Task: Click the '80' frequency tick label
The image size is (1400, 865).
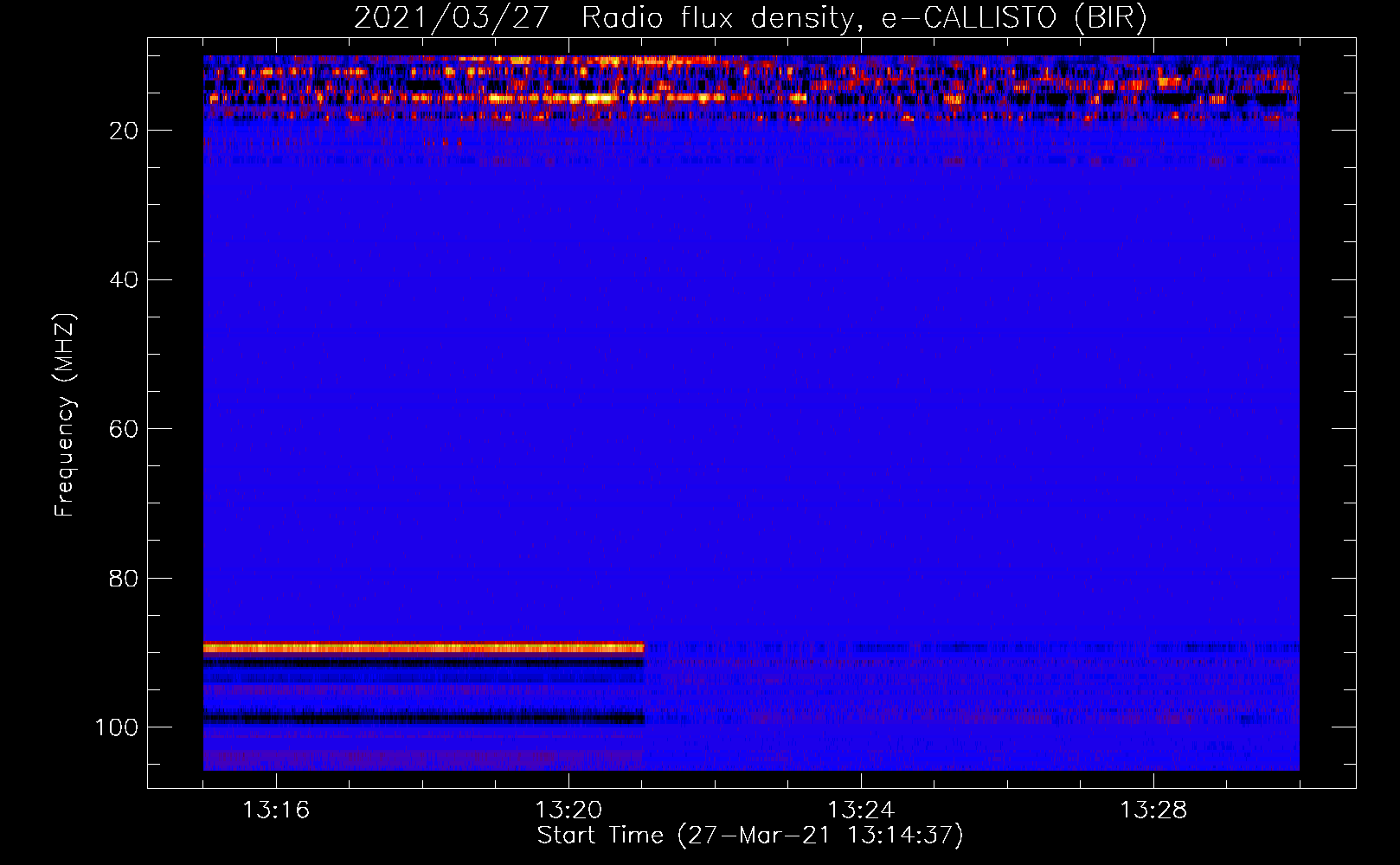Action: click(124, 578)
